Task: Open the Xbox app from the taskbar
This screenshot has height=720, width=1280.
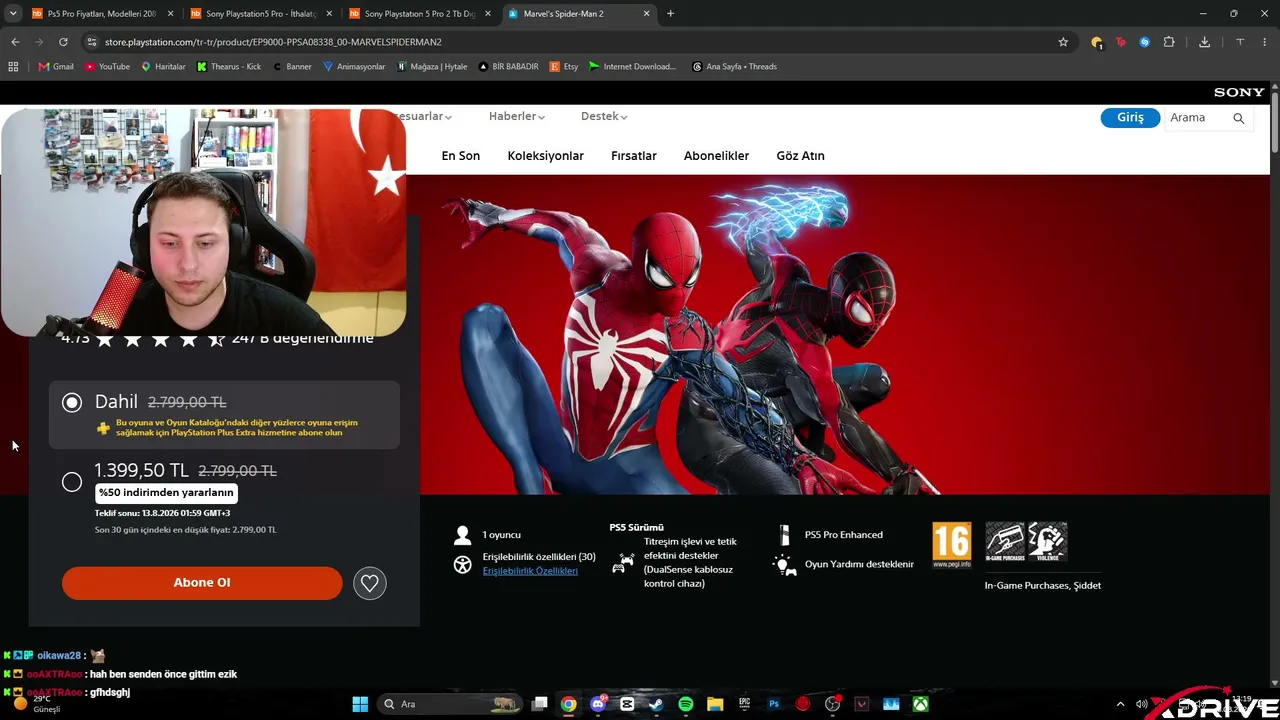Action: click(920, 704)
